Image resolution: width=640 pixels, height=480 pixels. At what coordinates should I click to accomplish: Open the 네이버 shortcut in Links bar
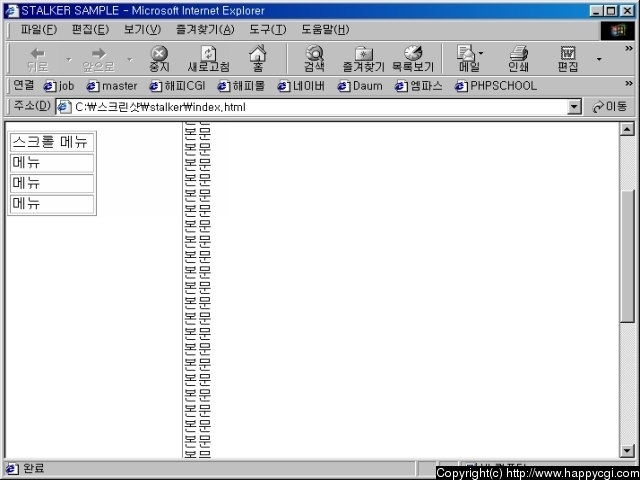pyautogui.click(x=301, y=86)
